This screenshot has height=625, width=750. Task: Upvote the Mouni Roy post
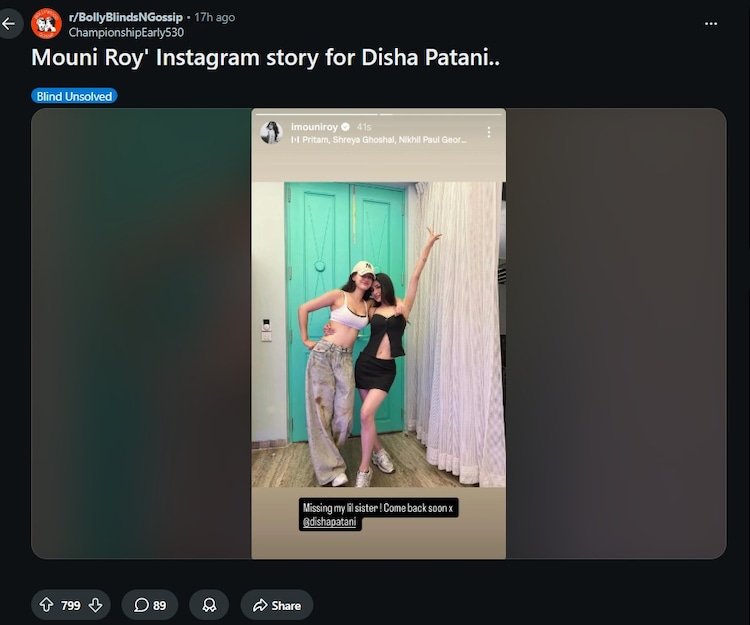pos(46,605)
